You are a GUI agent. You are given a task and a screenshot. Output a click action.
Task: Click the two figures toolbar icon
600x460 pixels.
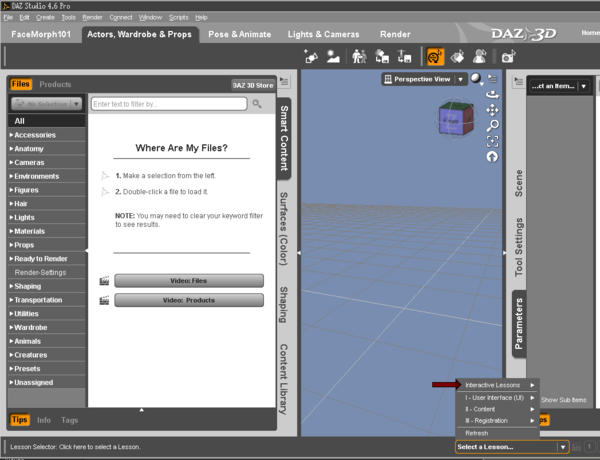pyautogui.click(x=359, y=57)
